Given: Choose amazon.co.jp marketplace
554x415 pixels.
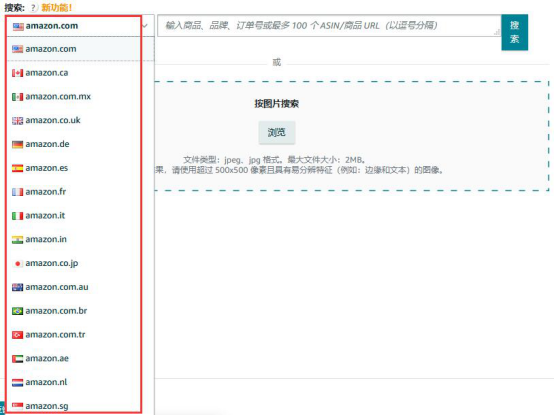Looking at the screenshot, I should (x=81, y=263).
